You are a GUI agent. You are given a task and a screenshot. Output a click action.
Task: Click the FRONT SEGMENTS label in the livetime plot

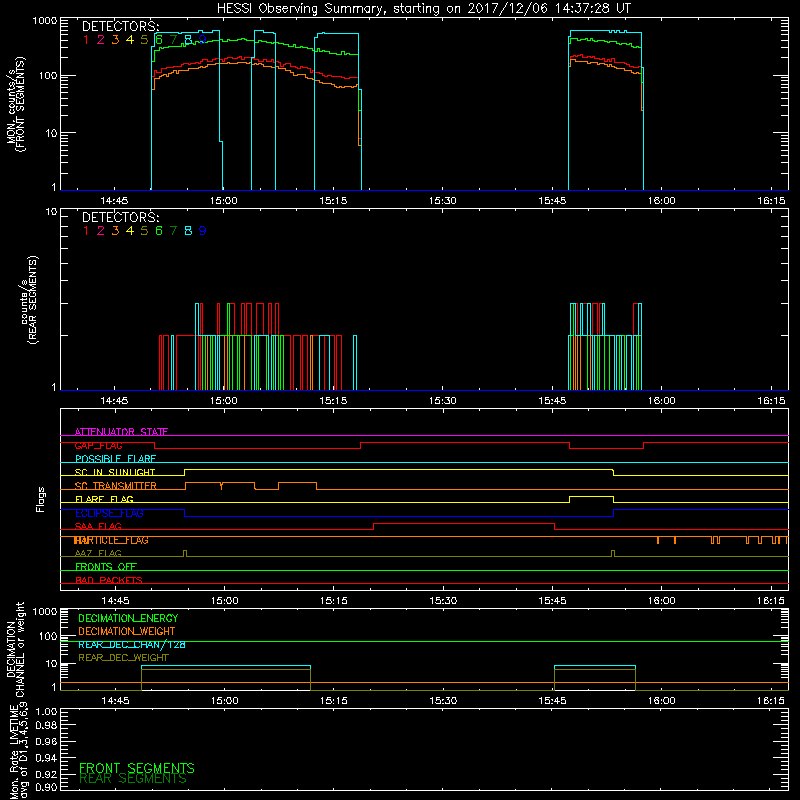tap(137, 768)
